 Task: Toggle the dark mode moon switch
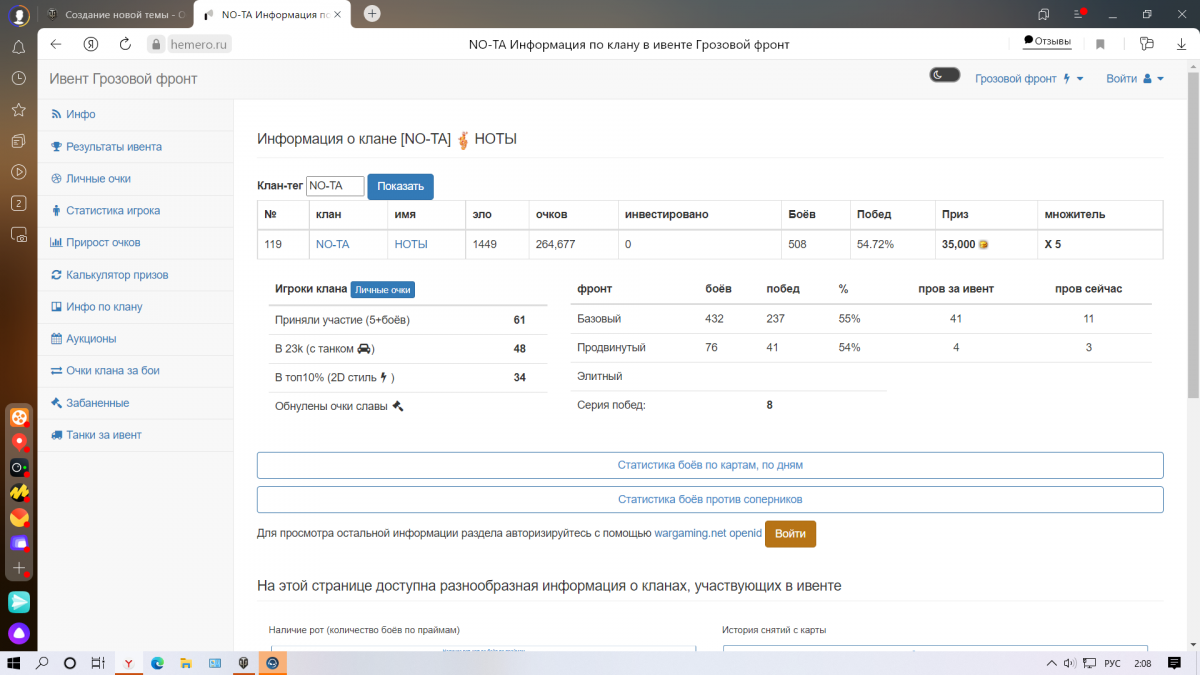pyautogui.click(x=944, y=75)
